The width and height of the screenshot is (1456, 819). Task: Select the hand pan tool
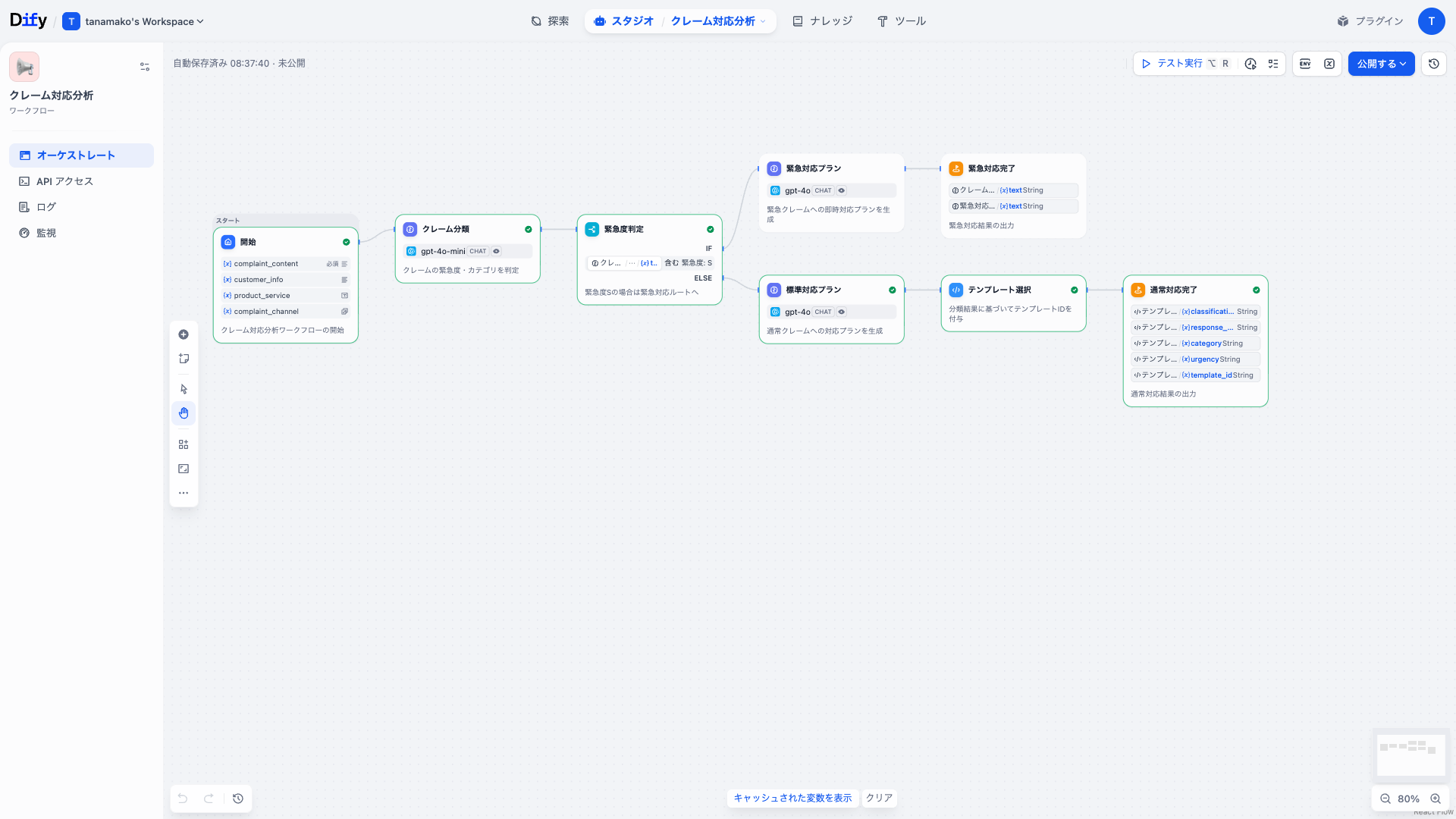[184, 413]
